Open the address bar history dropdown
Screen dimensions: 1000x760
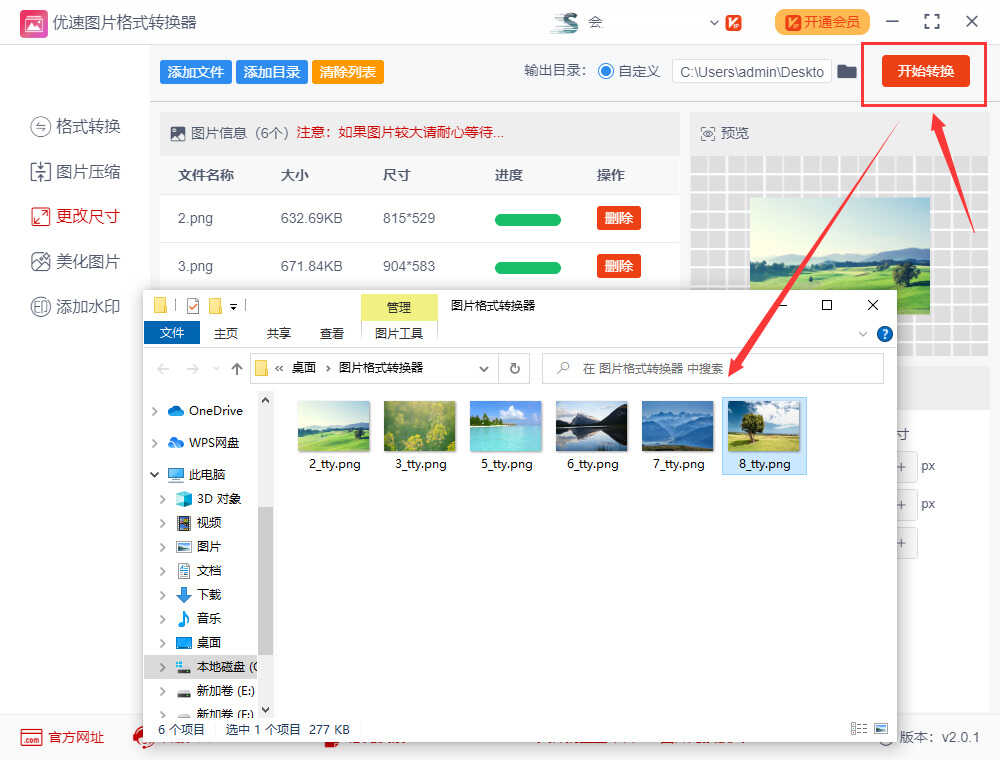[x=485, y=368]
